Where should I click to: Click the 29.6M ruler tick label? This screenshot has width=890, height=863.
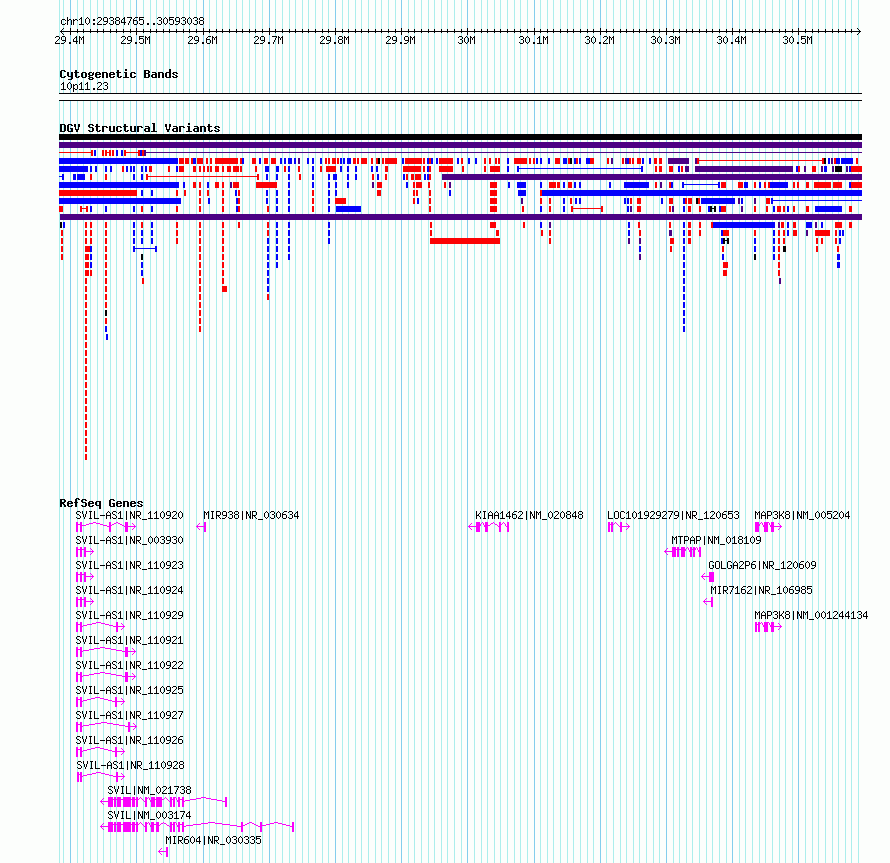coord(203,40)
